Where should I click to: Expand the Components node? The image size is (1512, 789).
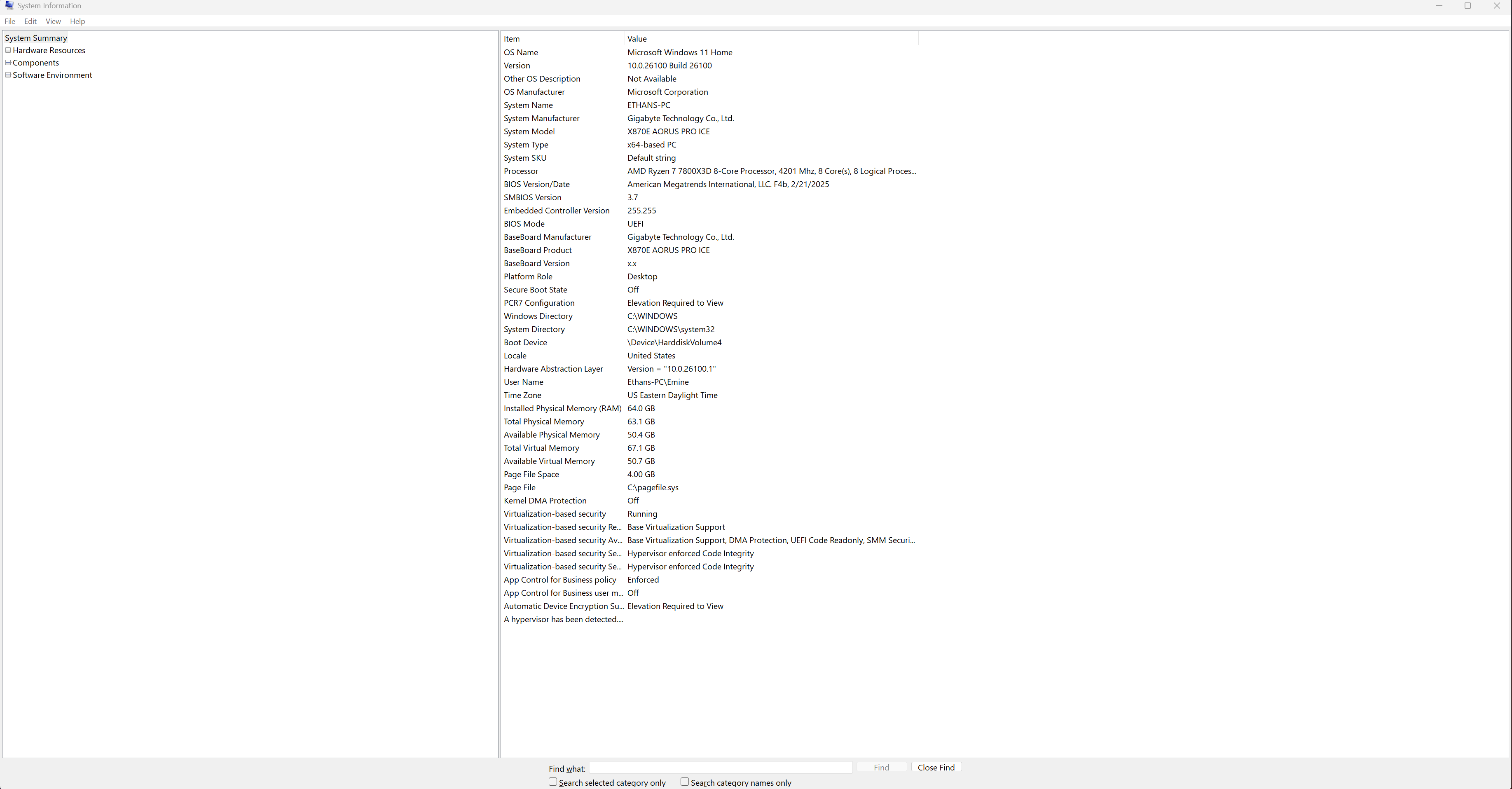pos(8,63)
